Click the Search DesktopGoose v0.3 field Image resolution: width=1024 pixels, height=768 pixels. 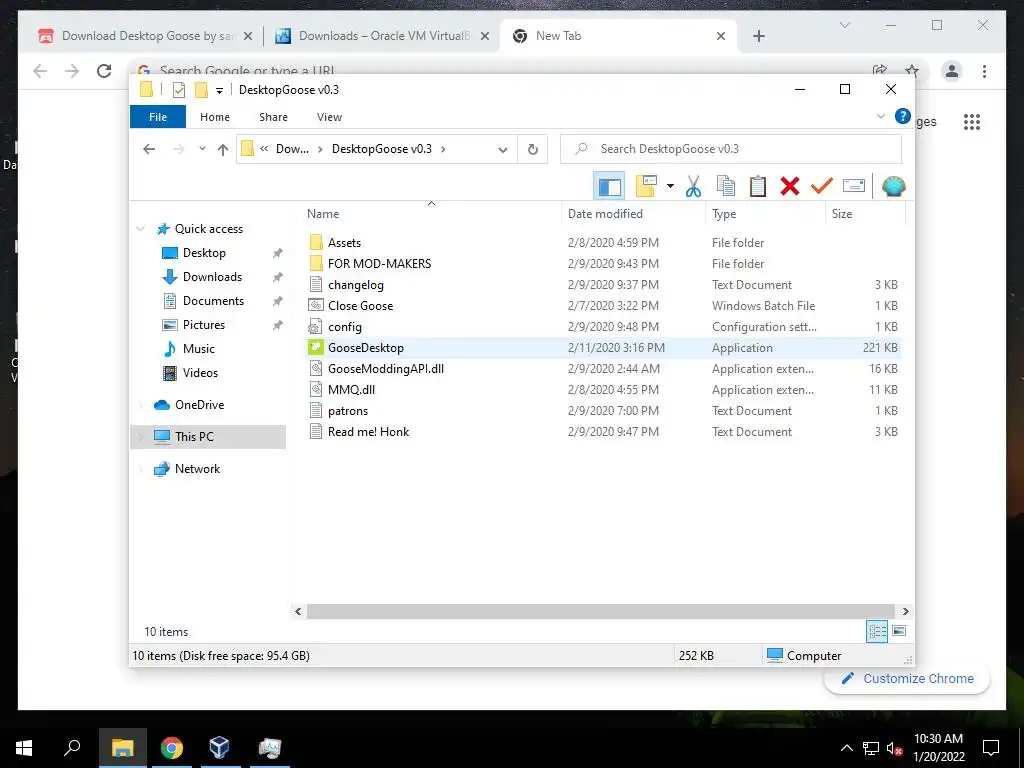click(x=731, y=149)
